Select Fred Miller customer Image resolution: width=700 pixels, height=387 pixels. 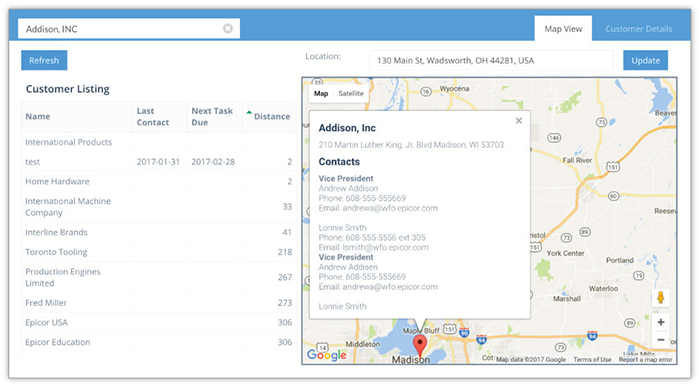[x=158, y=303]
